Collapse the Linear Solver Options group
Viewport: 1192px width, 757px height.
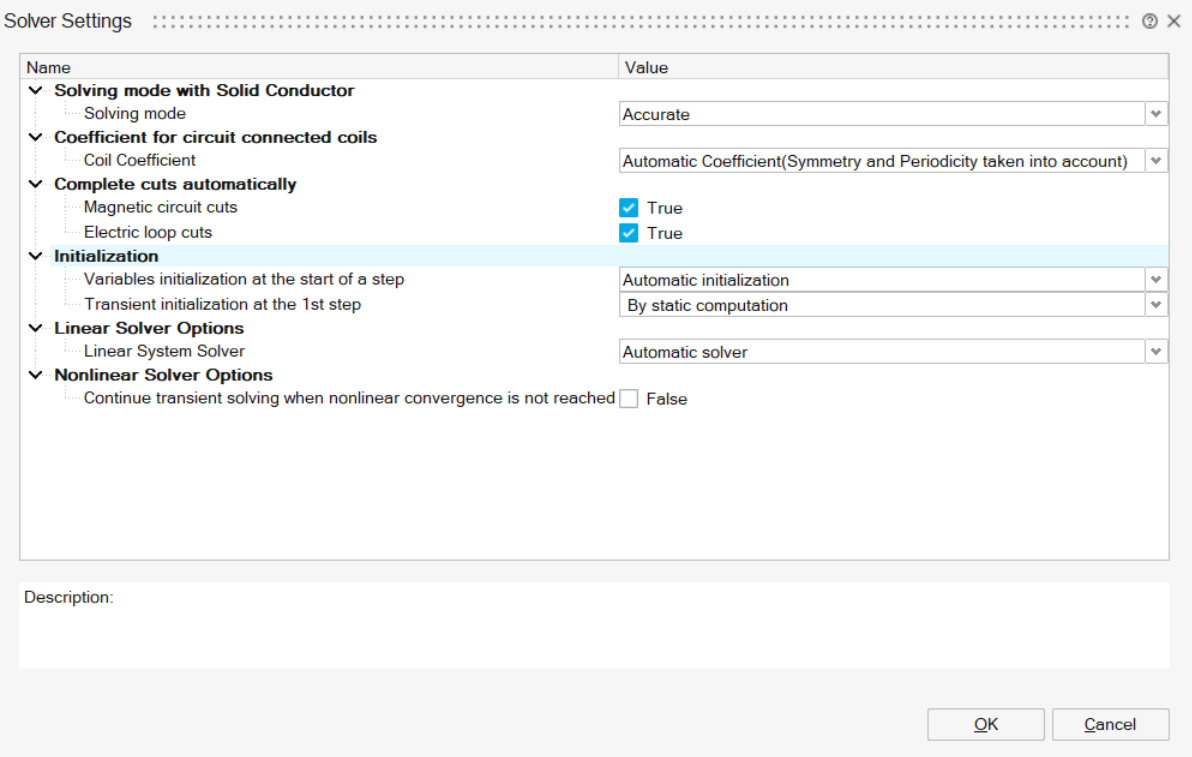[x=35, y=328]
